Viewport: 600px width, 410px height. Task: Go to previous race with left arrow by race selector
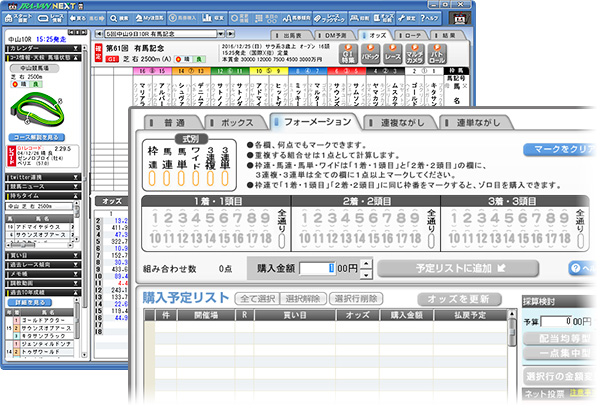coord(99,34)
